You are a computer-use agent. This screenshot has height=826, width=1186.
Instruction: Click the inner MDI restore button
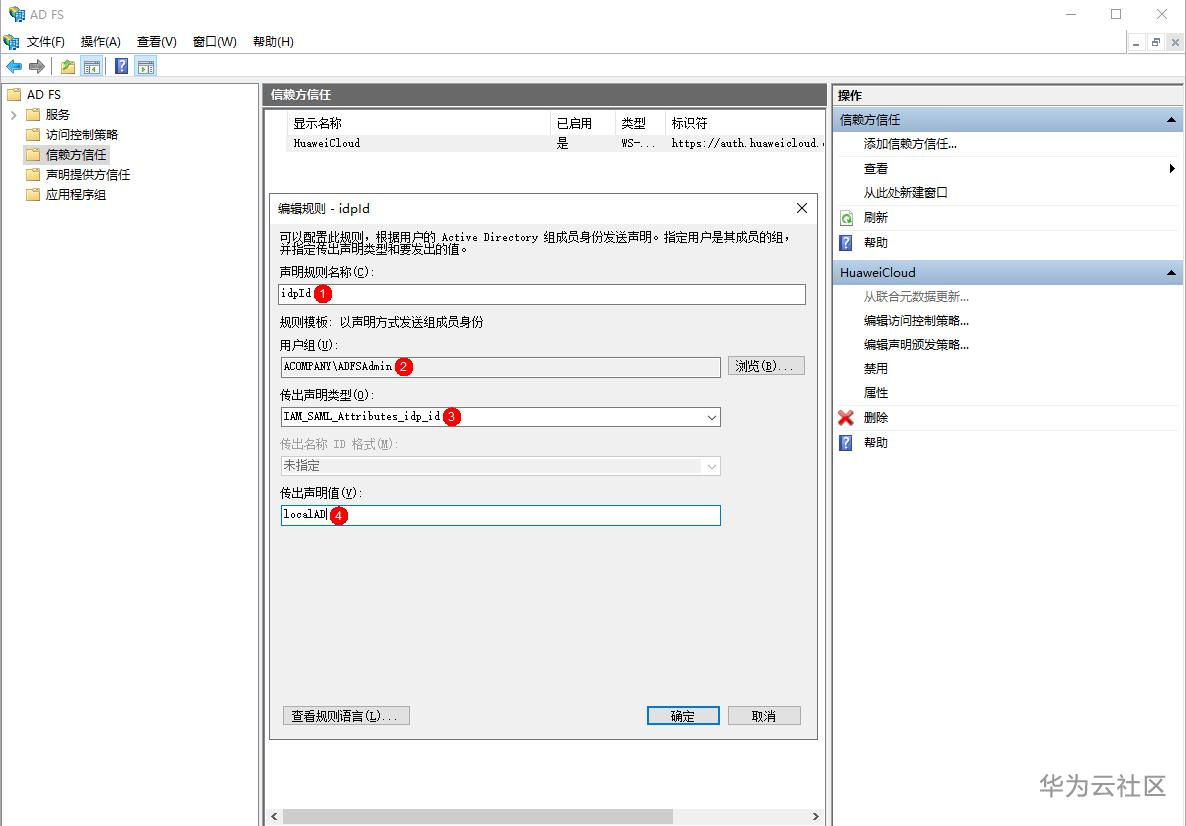[x=1155, y=42]
